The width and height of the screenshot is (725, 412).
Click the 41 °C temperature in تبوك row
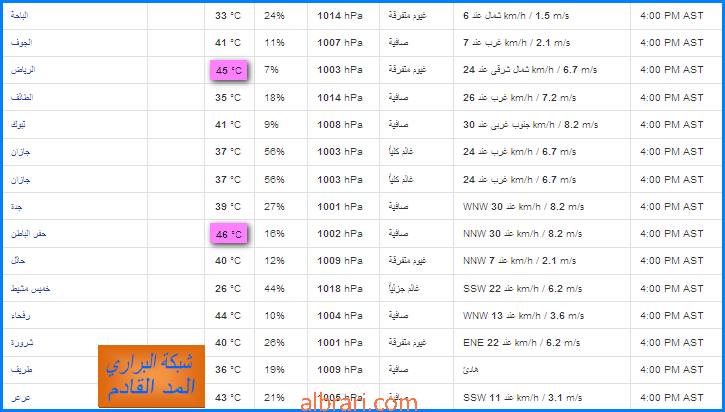[x=228, y=124]
